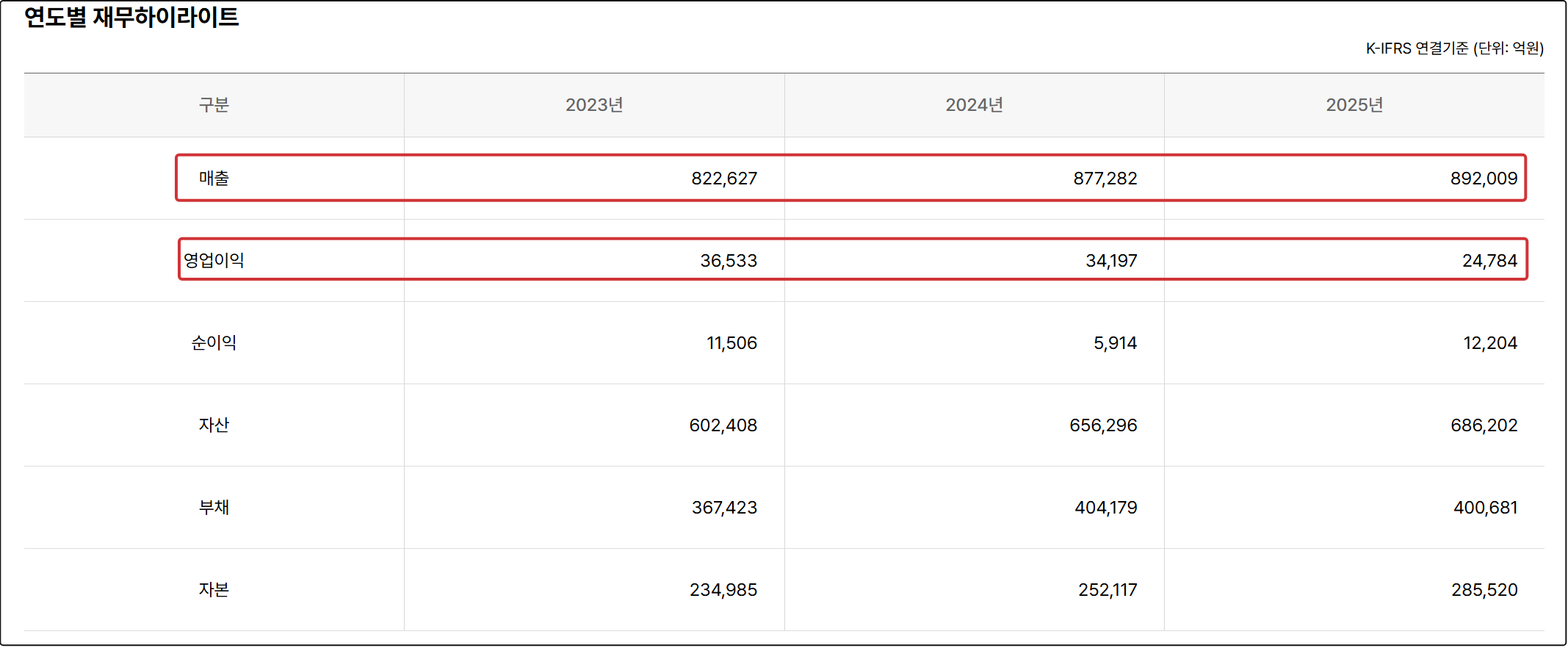This screenshot has height=648, width=1568.
Task: Select 2023 자본 value 234,985
Action: pyautogui.click(x=723, y=590)
